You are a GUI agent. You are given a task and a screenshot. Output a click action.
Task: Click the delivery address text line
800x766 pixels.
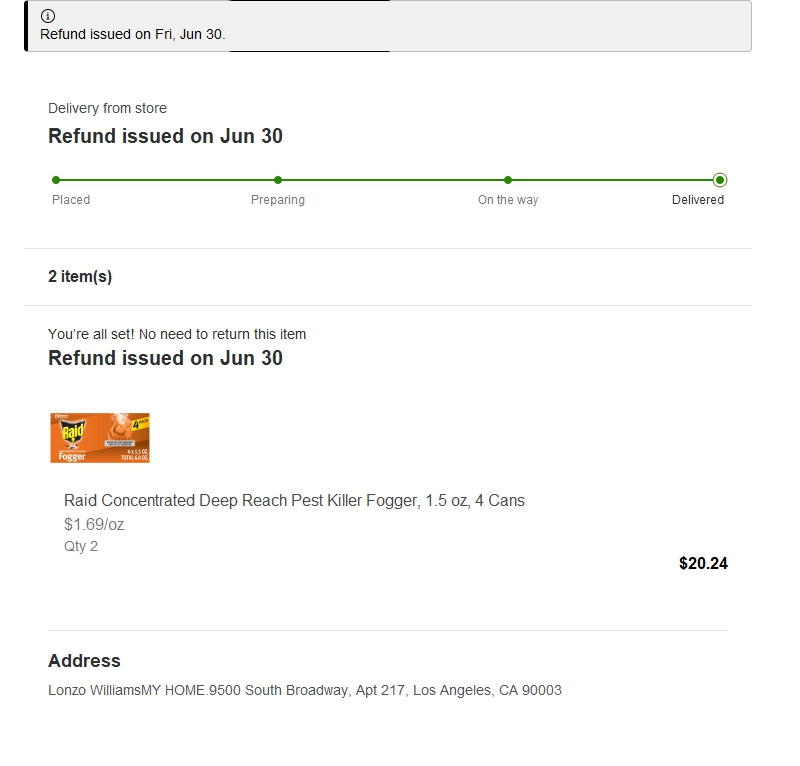pos(305,690)
